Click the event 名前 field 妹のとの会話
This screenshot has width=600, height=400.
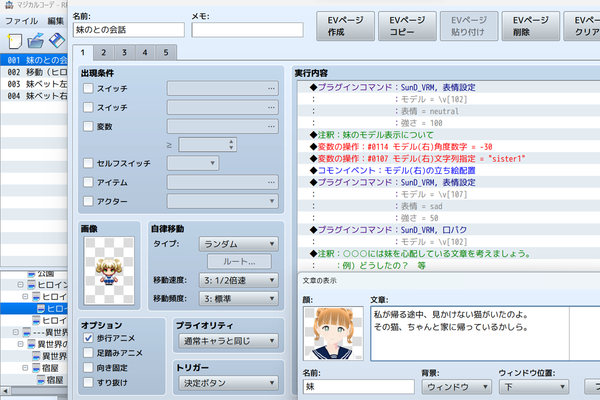pyautogui.click(x=129, y=30)
